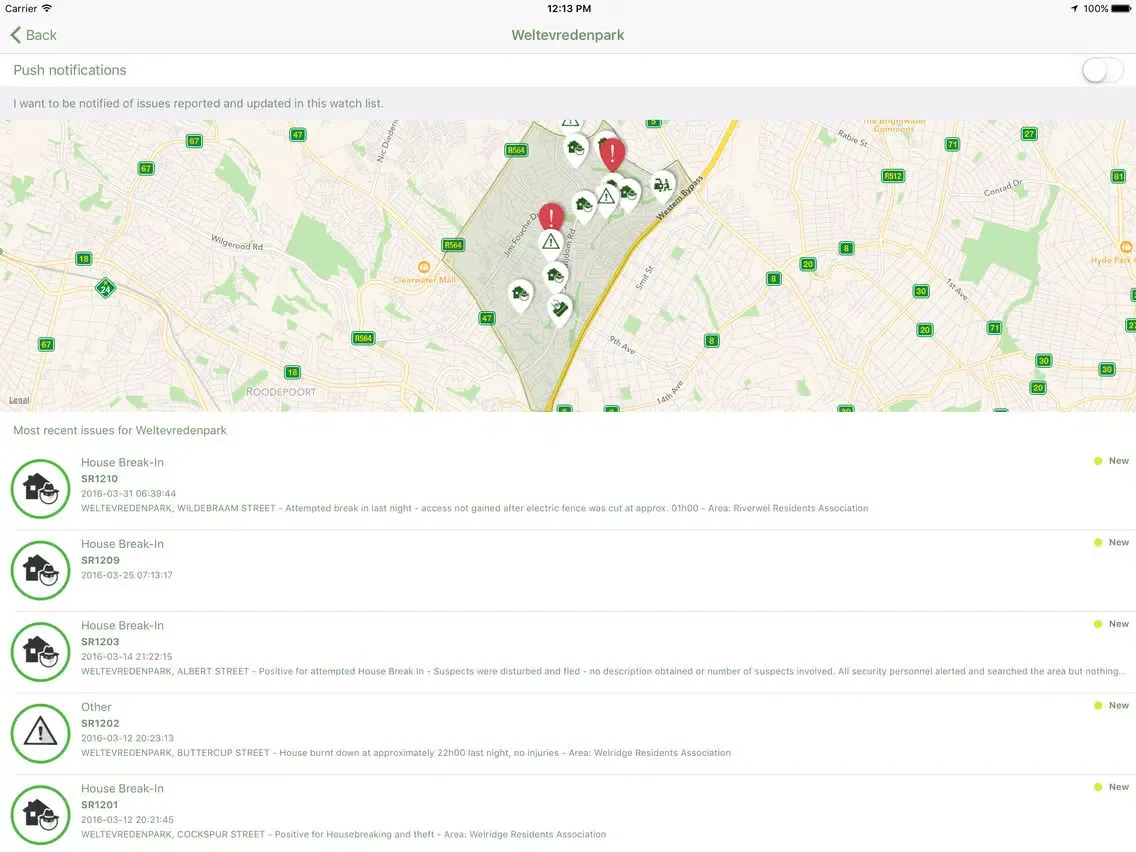This screenshot has width=1136, height=852.
Task: Tap the 'Other' category title of SR1202
Action: pos(96,707)
